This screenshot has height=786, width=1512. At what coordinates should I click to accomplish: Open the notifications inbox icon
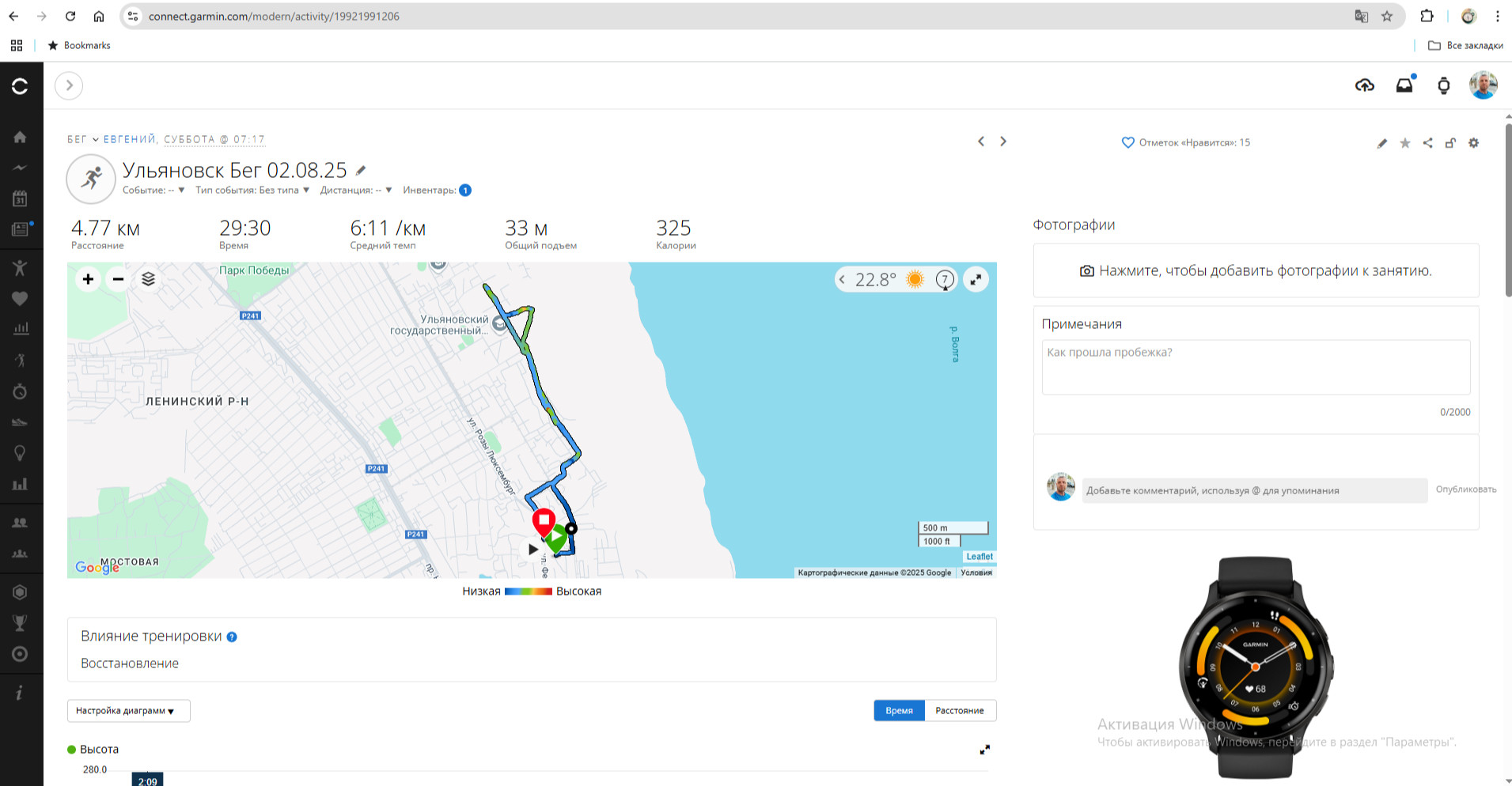coord(1404,85)
